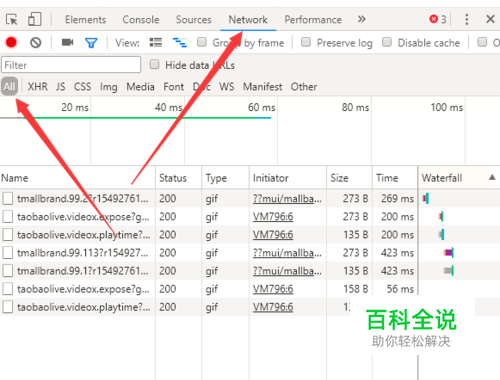Image resolution: width=500 pixels, height=380 pixels.
Task: Switch to the Performance tab
Action: tap(313, 20)
